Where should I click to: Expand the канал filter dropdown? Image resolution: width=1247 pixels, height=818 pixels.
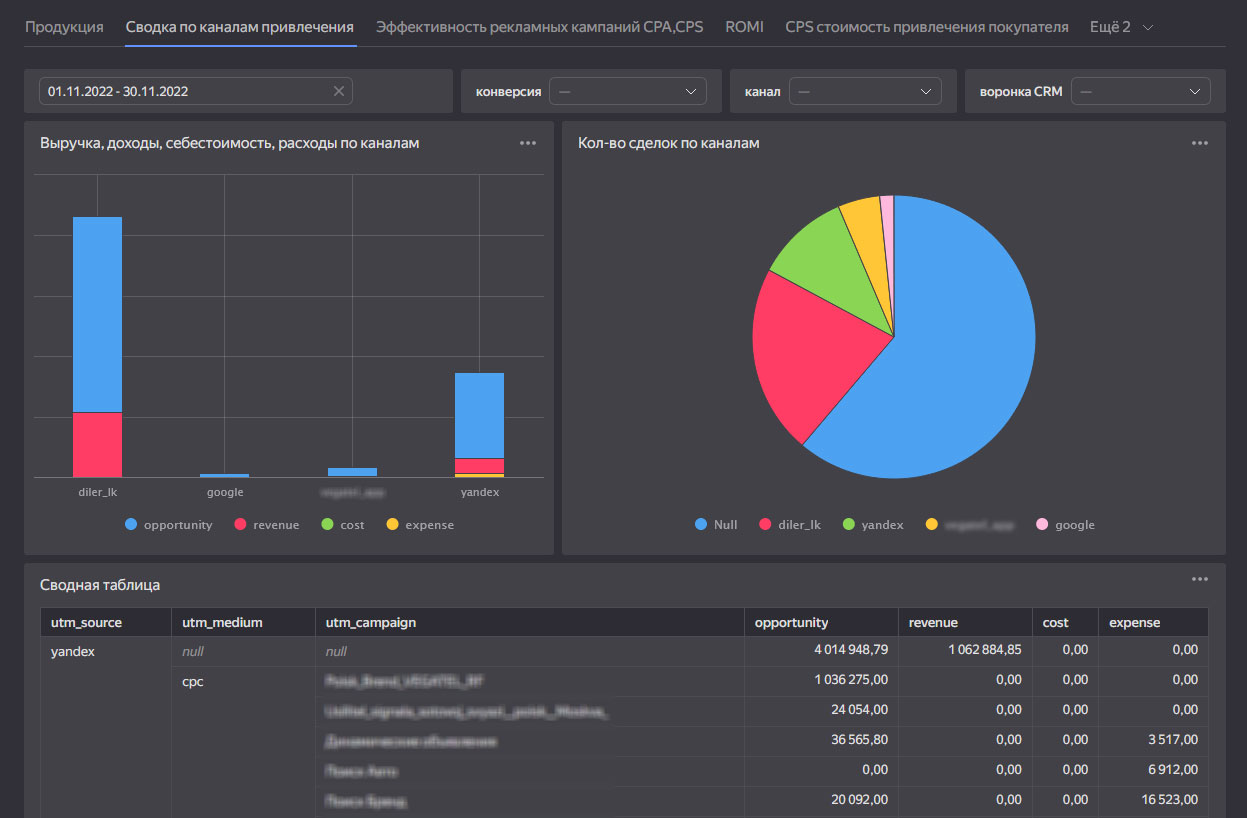coord(865,91)
